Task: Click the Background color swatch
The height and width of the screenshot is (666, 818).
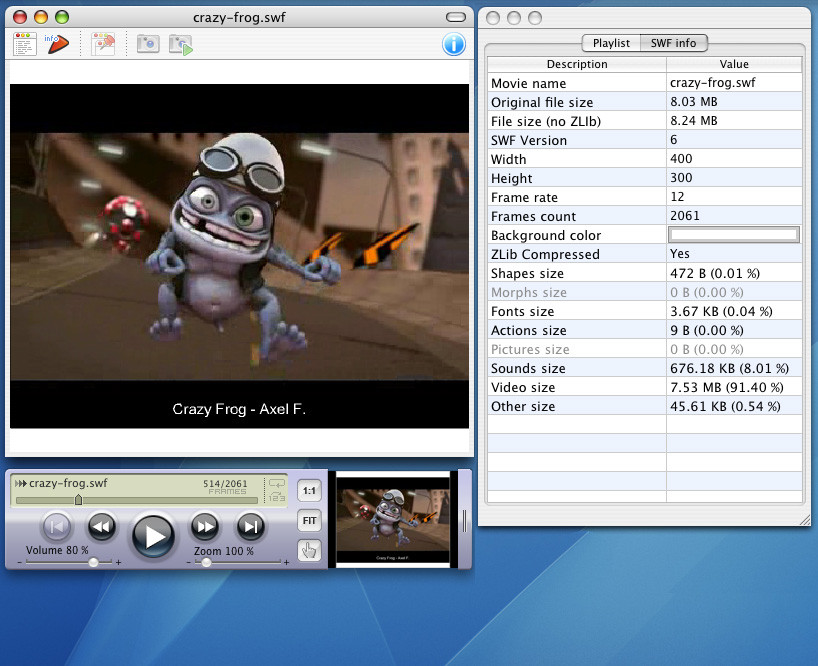Action: 733,234
